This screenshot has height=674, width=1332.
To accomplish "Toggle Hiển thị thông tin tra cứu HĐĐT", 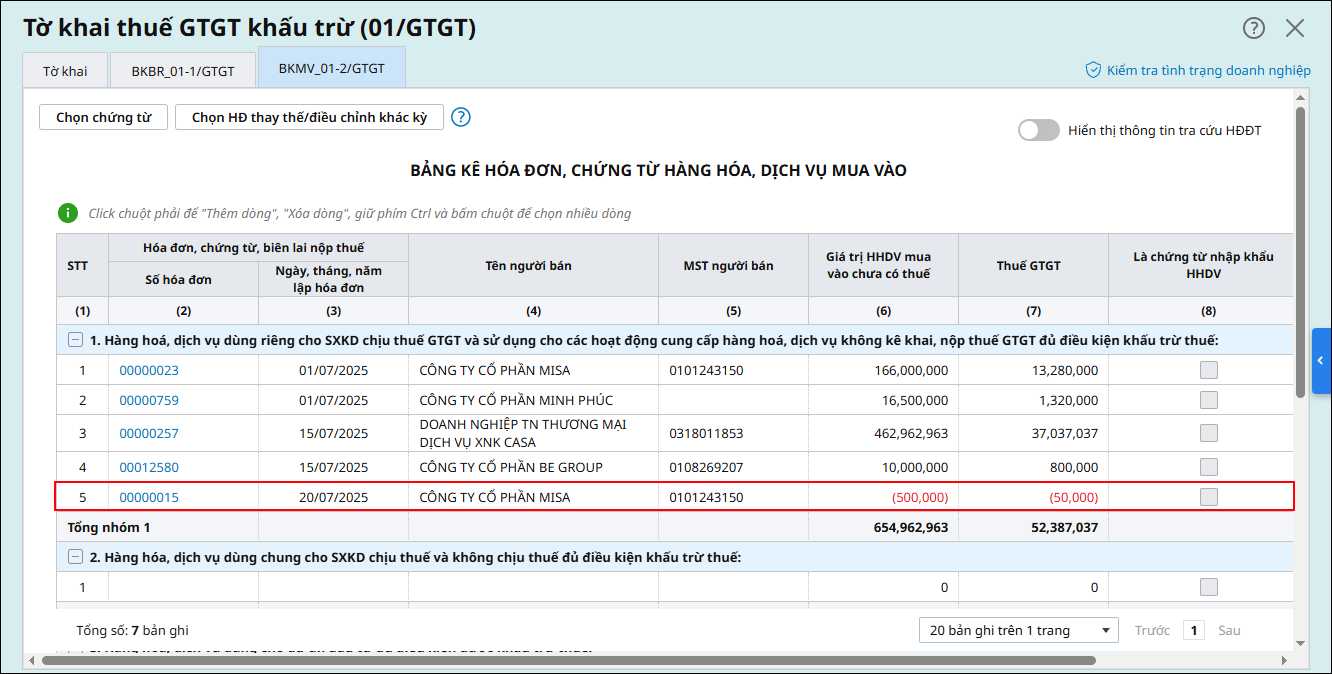I will pos(1038,130).
